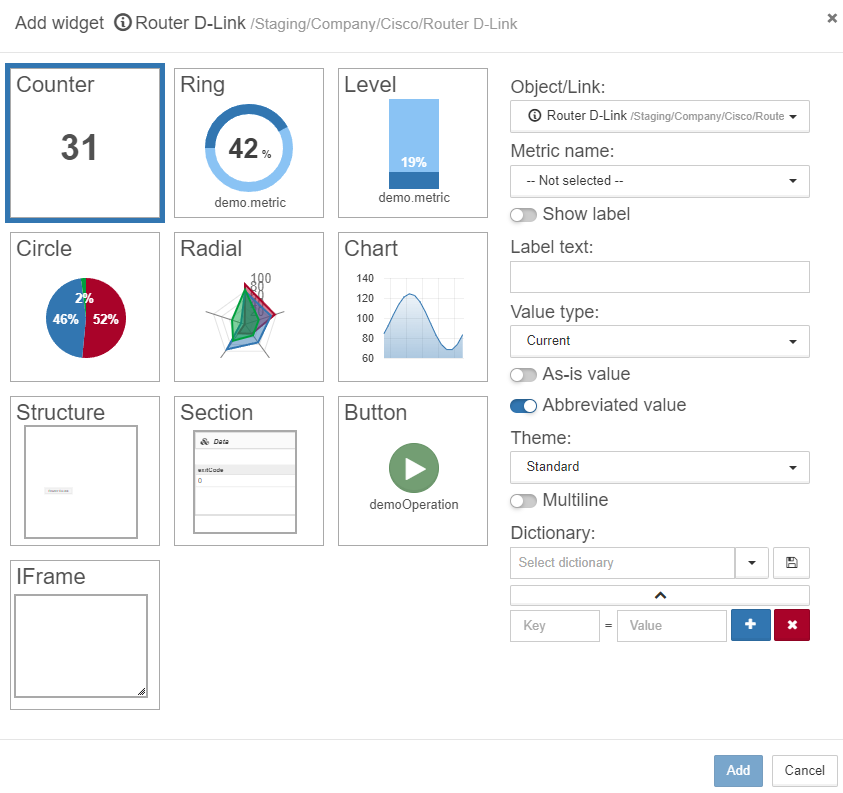
Task: Choose the Level widget tile
Action: pos(413,143)
